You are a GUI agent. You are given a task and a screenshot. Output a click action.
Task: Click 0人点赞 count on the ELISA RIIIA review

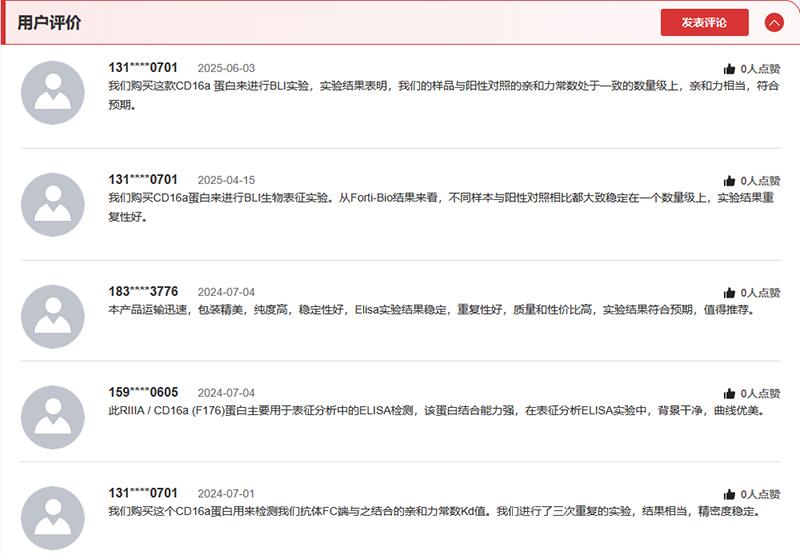(x=760, y=394)
